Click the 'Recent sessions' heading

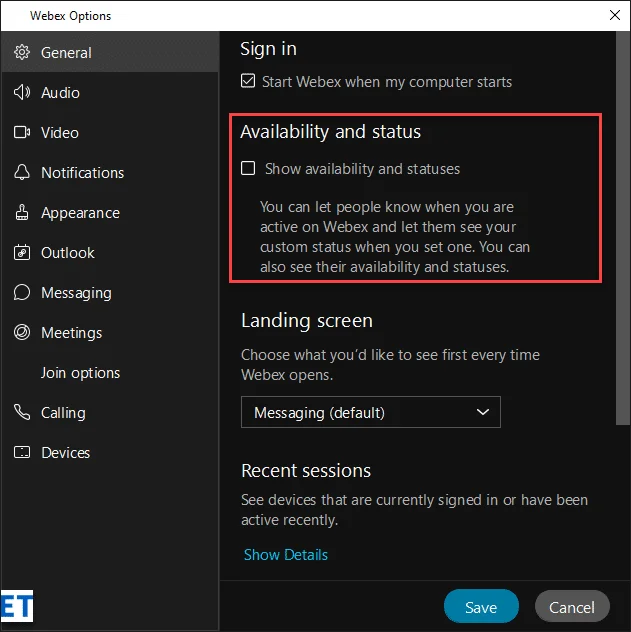coord(306,470)
